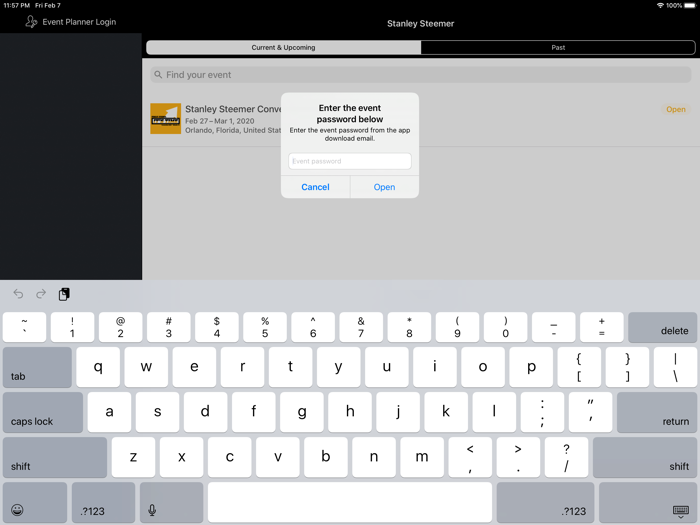Tap the tilde and backtick key
Viewport: 700px width, 525px height.
coord(24,327)
